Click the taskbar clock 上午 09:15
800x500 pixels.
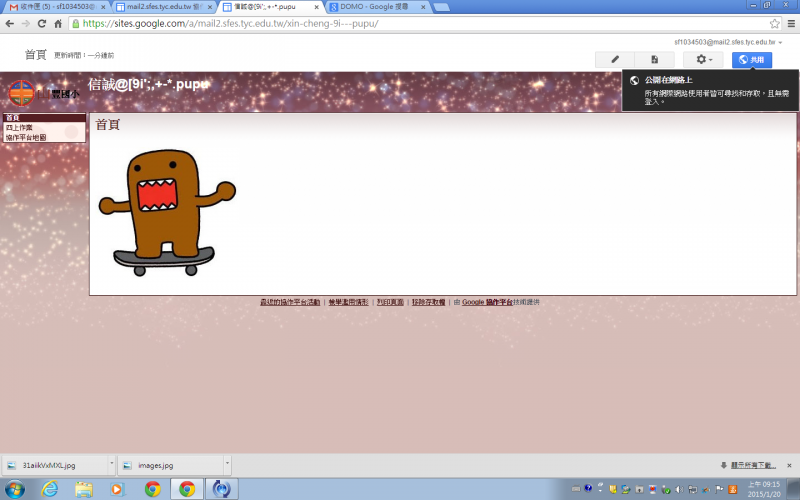click(x=764, y=489)
